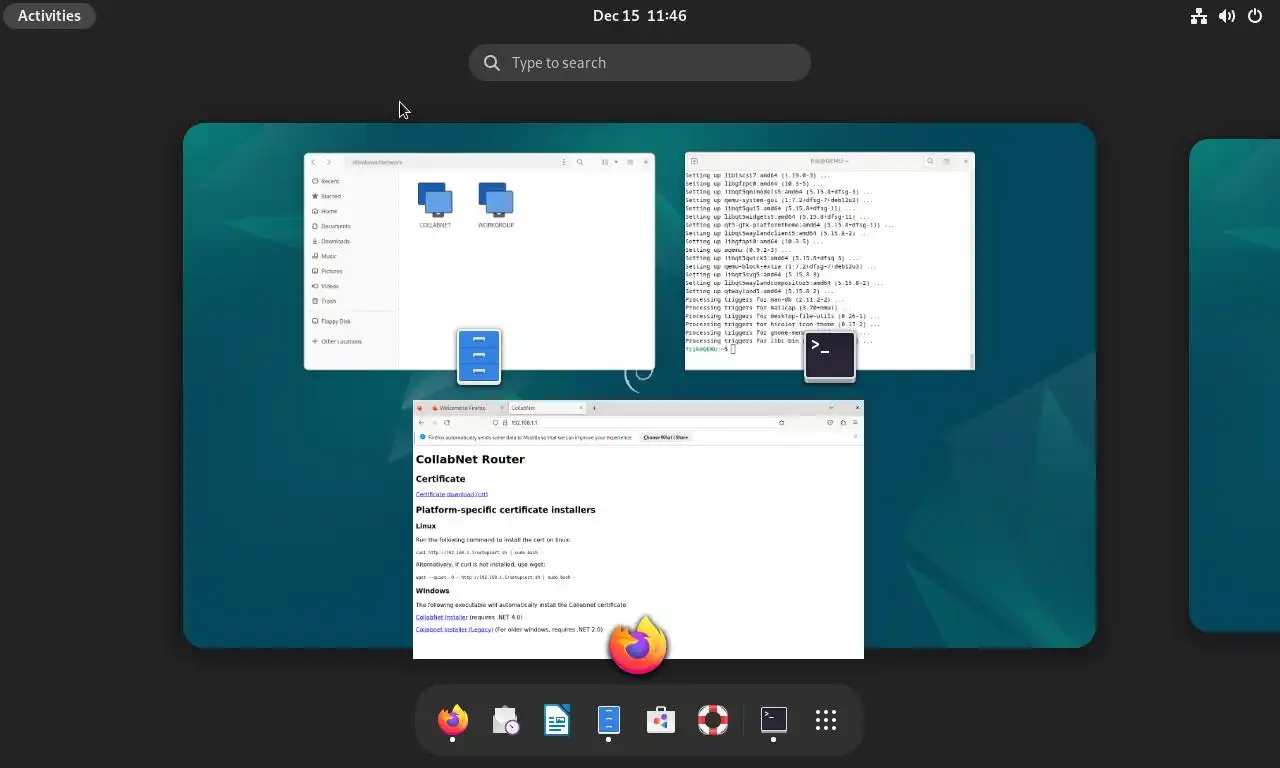Click Files forward navigation arrow
The width and height of the screenshot is (1280, 768).
329,162
